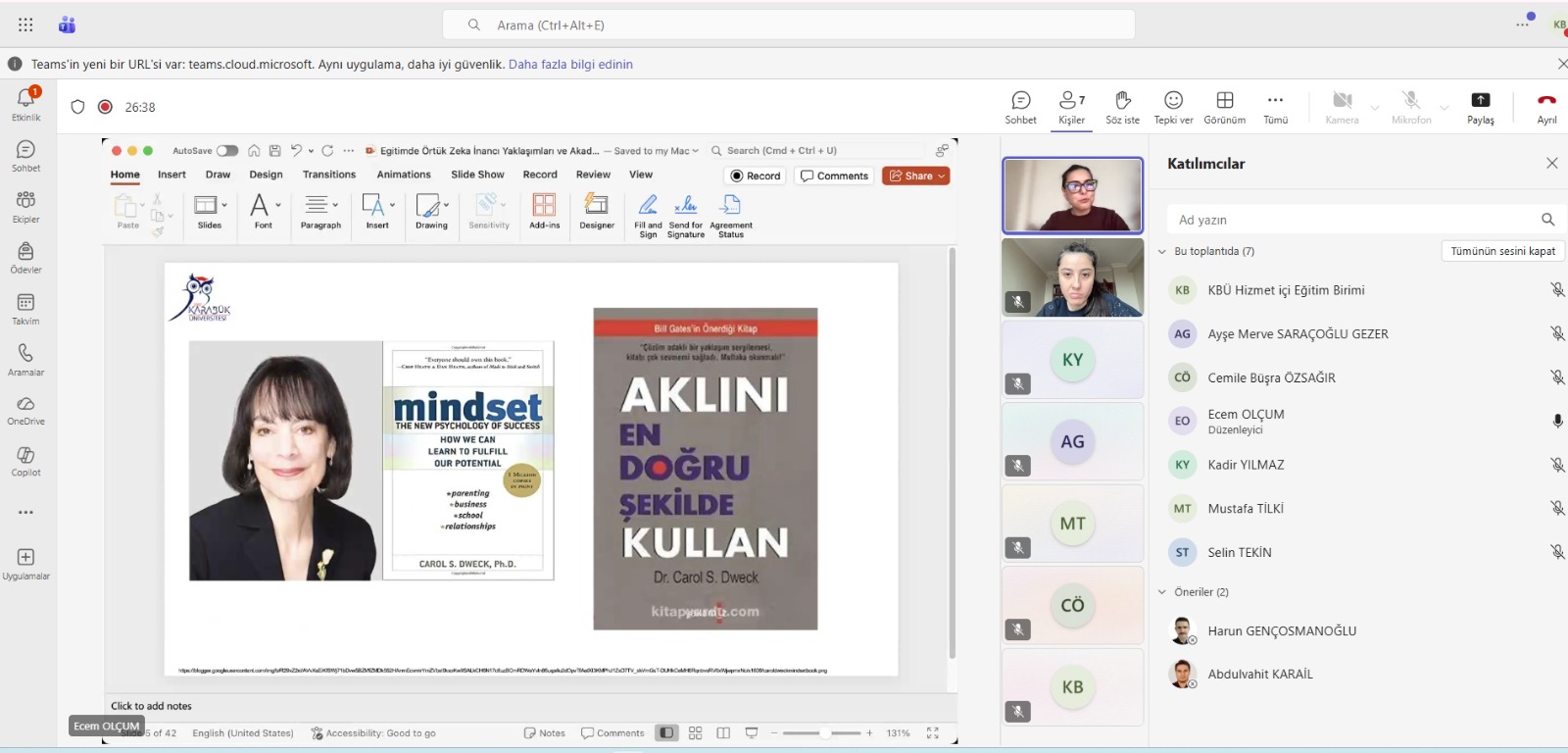Collapse the Bu toplantıda participants group
1568x753 pixels.
pyautogui.click(x=1162, y=251)
